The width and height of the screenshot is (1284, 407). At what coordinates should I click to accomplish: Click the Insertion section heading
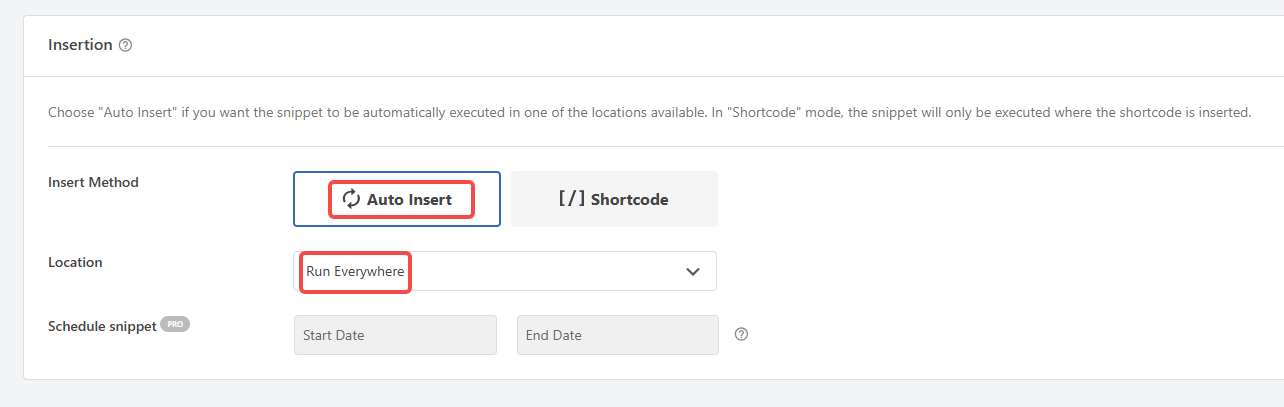point(80,45)
